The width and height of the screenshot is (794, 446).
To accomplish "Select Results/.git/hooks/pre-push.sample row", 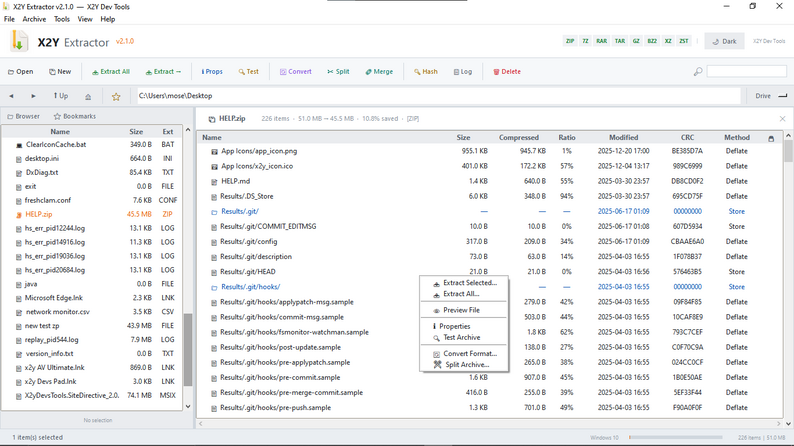I will (490, 408).
